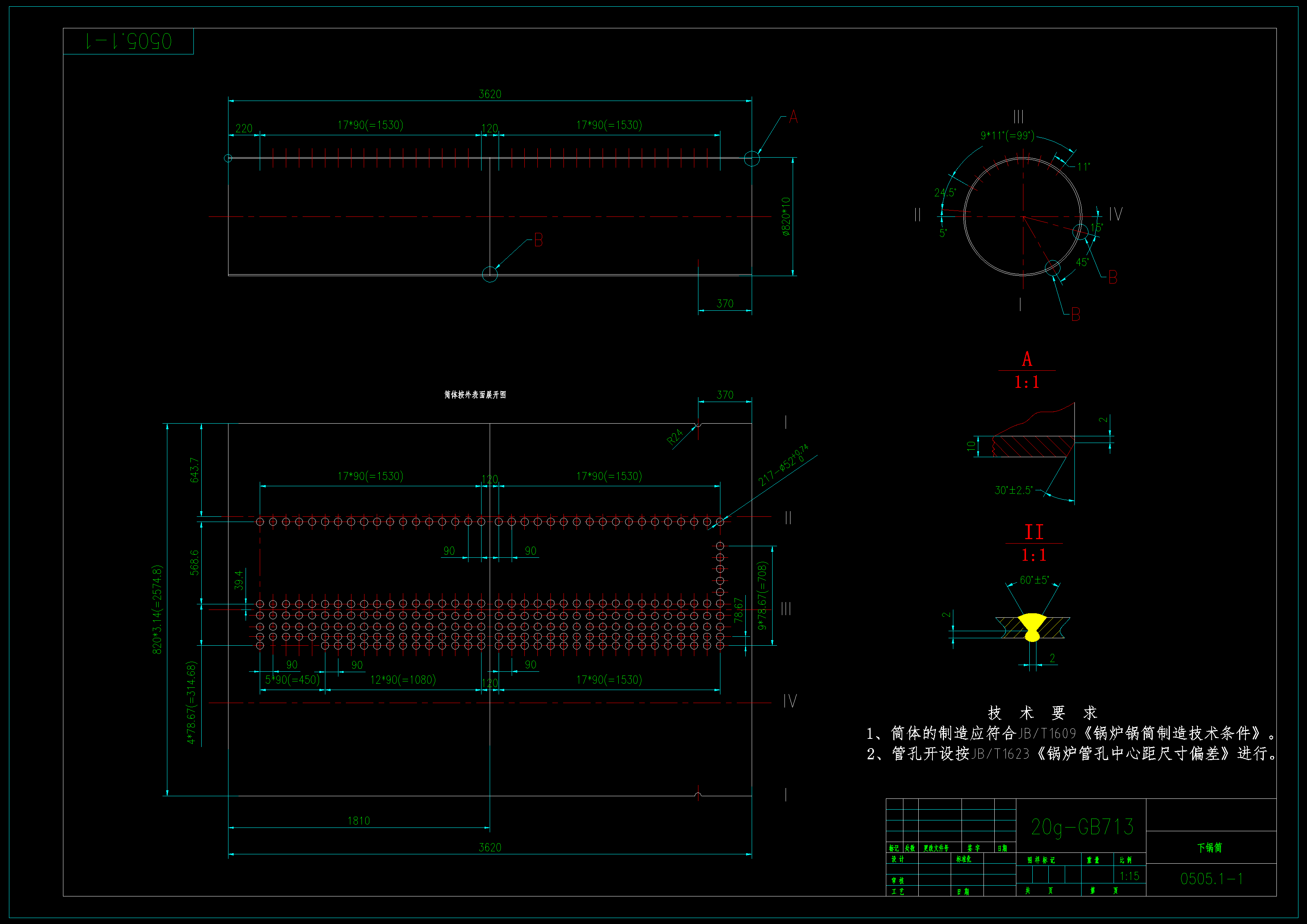1307x924 pixels.
Task: Select the 技术要求 heading
Action: [1042, 712]
